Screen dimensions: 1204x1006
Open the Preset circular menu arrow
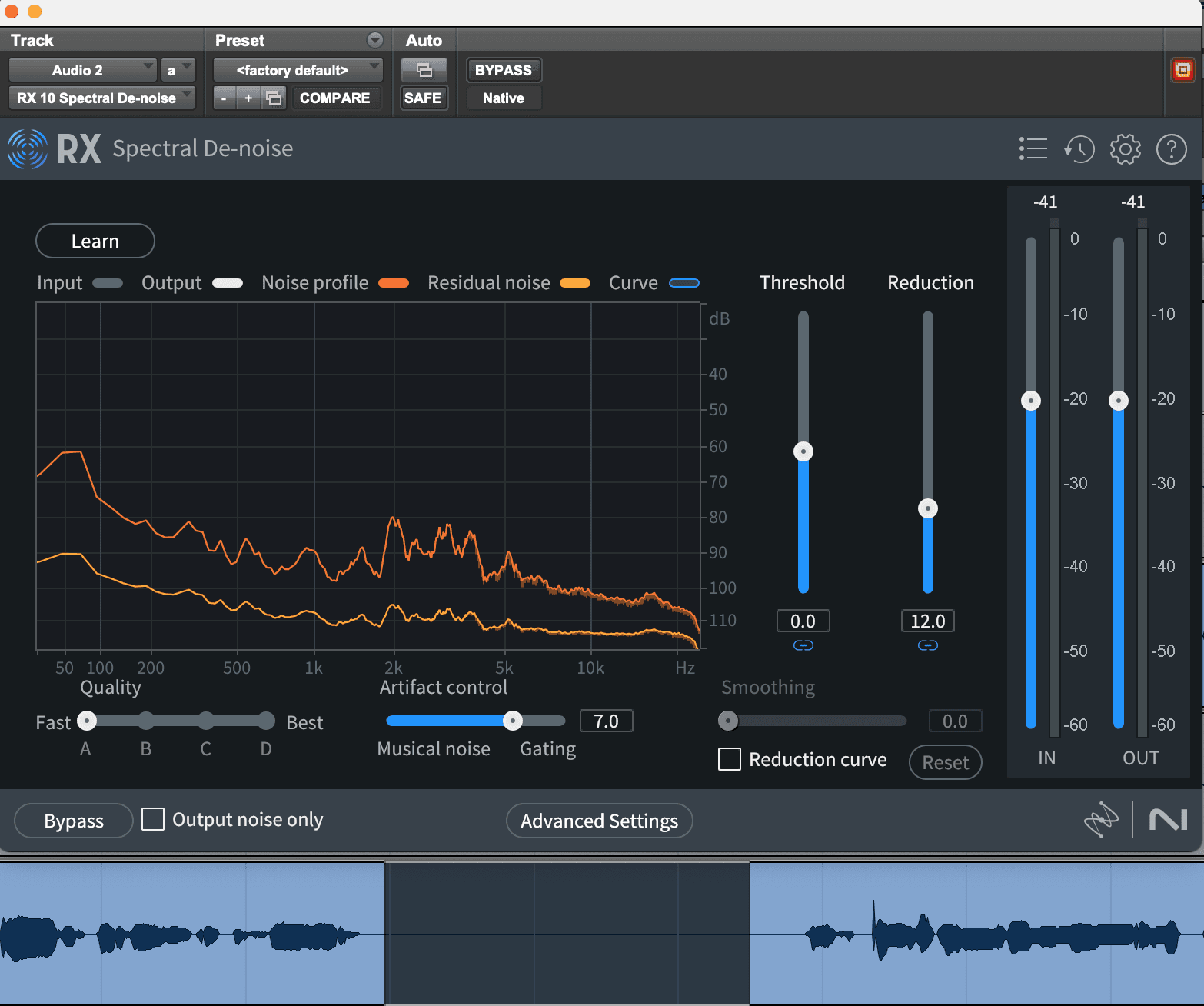point(375,40)
